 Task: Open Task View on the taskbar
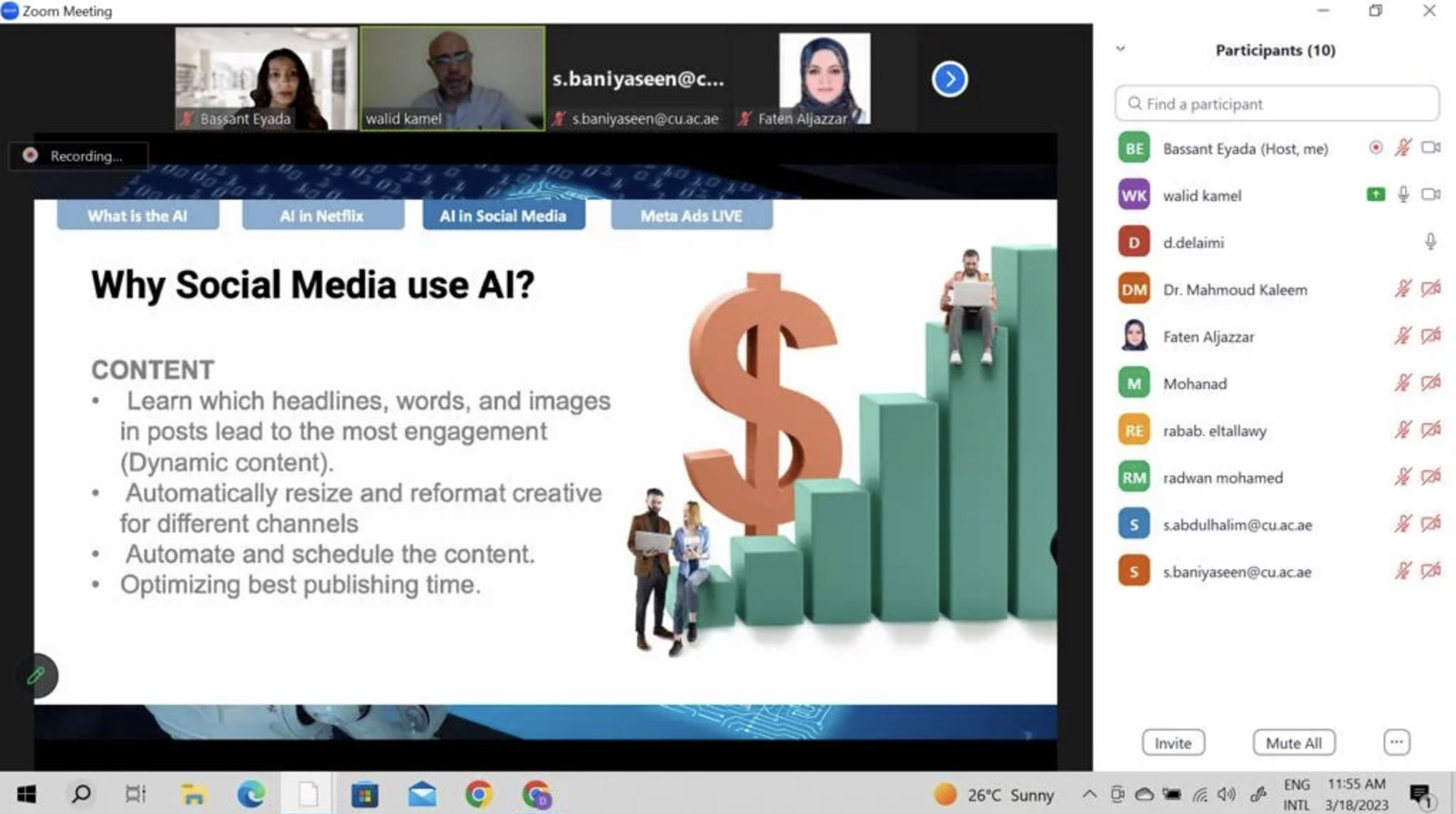136,794
